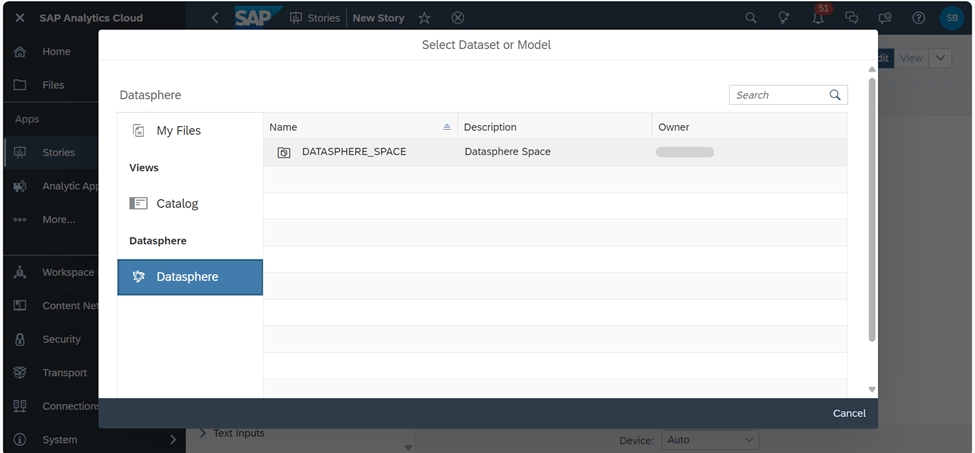Click the Description column header
Viewport: 975px width, 453px height.
(x=555, y=127)
